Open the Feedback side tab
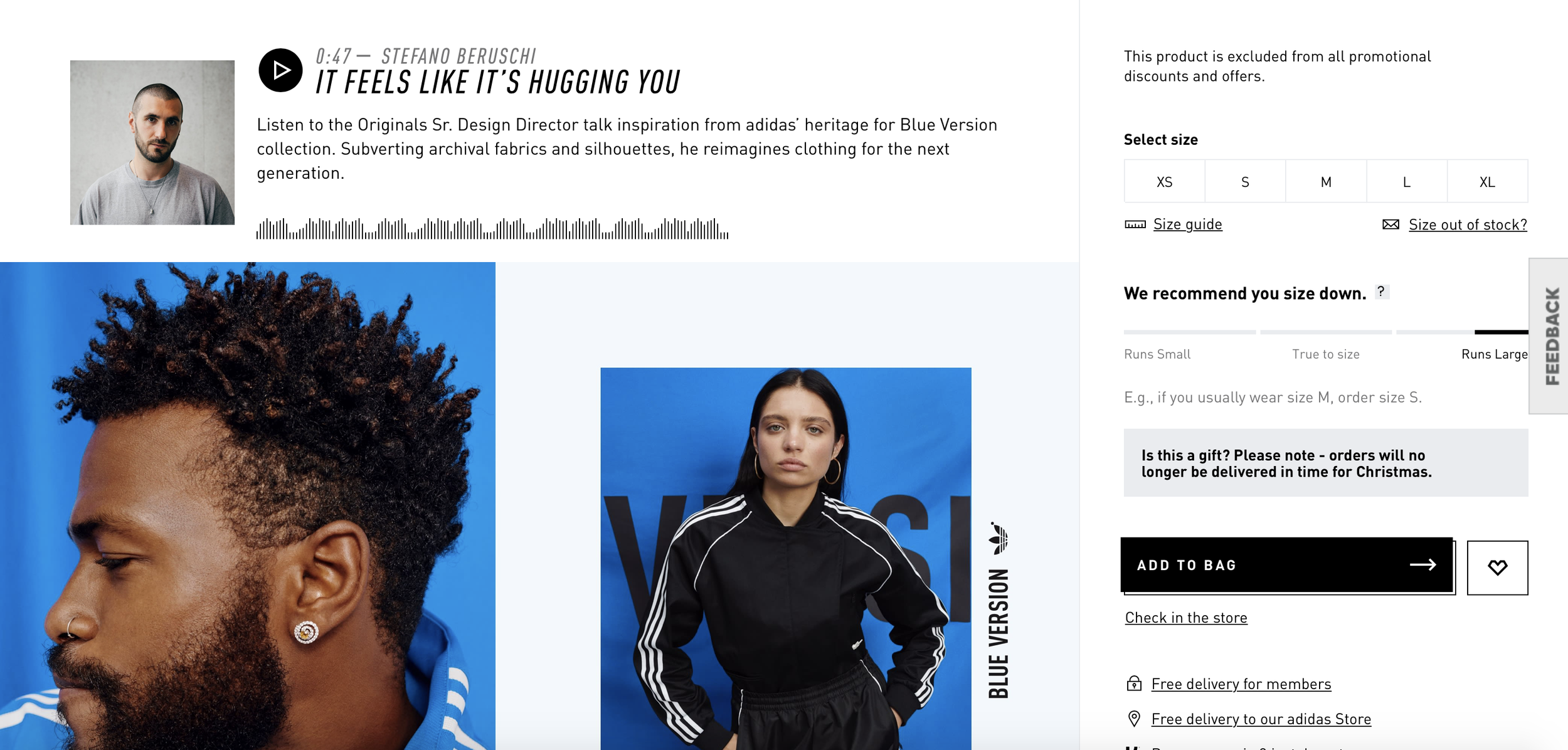The width and height of the screenshot is (1568, 750). [1549, 336]
